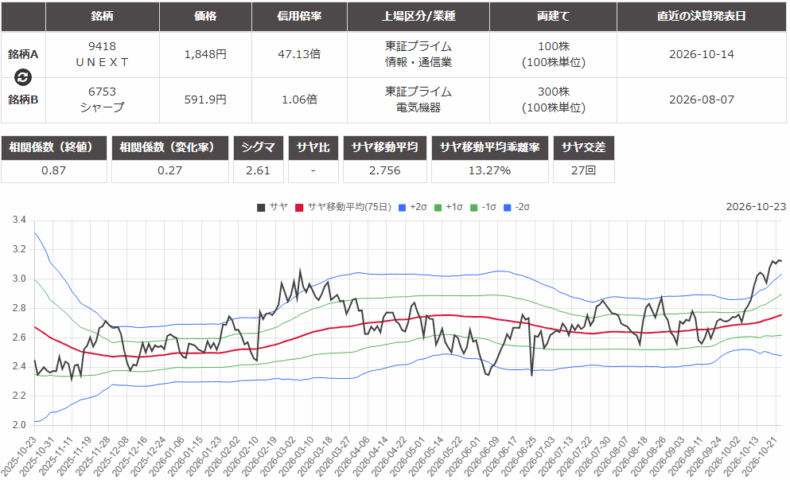The image size is (790, 480).
Task: Hide the -2σ band via its blue legend square
Action: click(x=507, y=208)
